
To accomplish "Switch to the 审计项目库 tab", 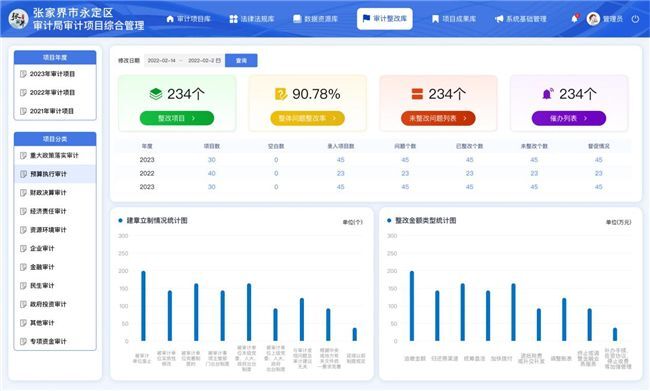I will (x=189, y=19).
